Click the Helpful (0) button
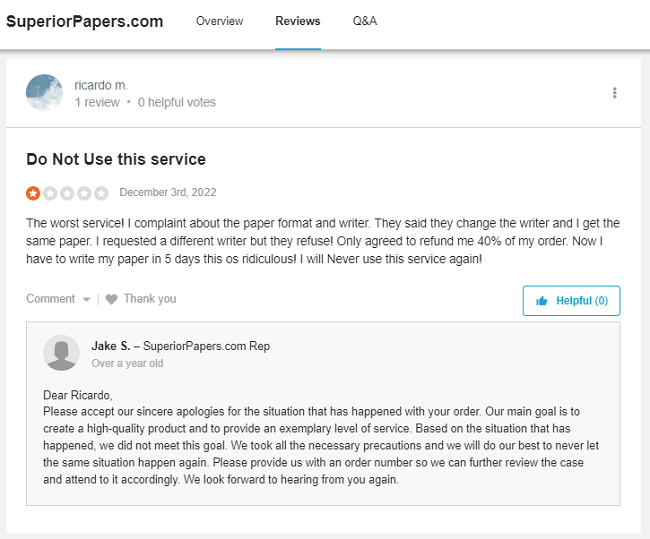650x539 pixels. click(571, 300)
